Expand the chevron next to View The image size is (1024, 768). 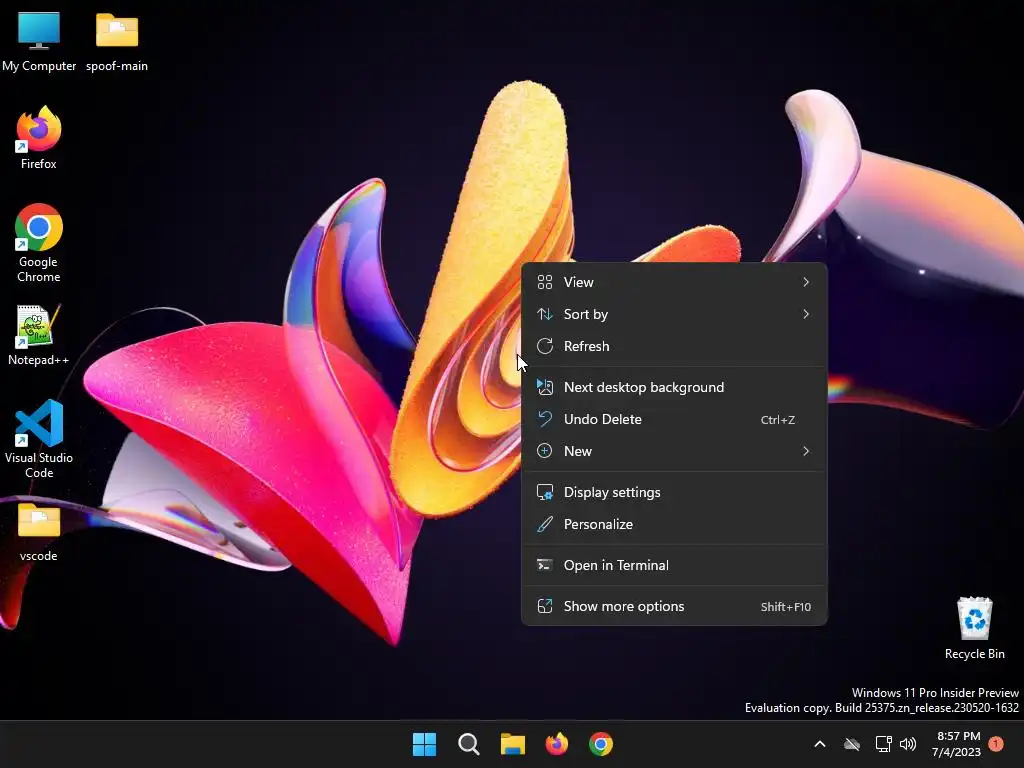(806, 282)
